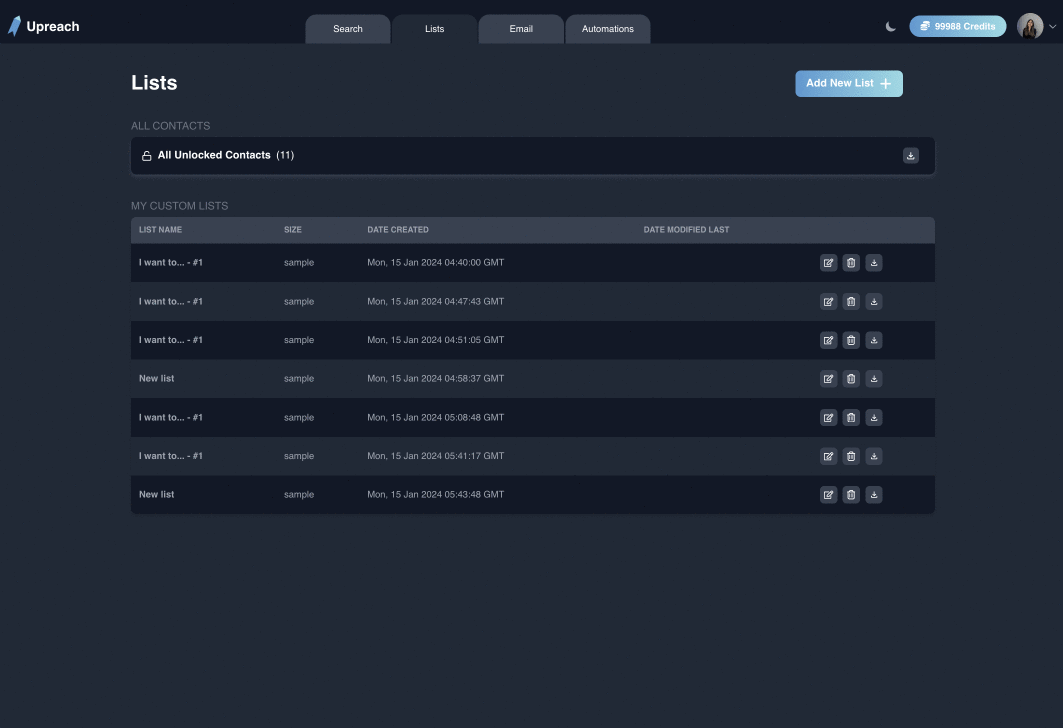Image resolution: width=1063 pixels, height=728 pixels.
Task: Edit the New list created at 04:58:37
Action: (828, 379)
